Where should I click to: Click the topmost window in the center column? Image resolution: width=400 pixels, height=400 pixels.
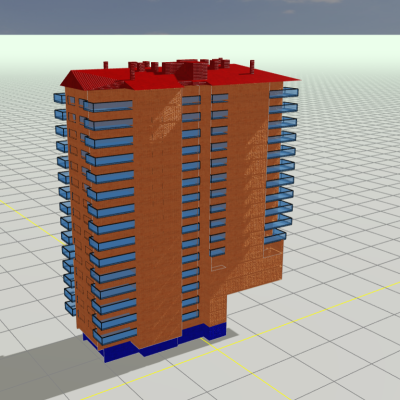point(191,100)
